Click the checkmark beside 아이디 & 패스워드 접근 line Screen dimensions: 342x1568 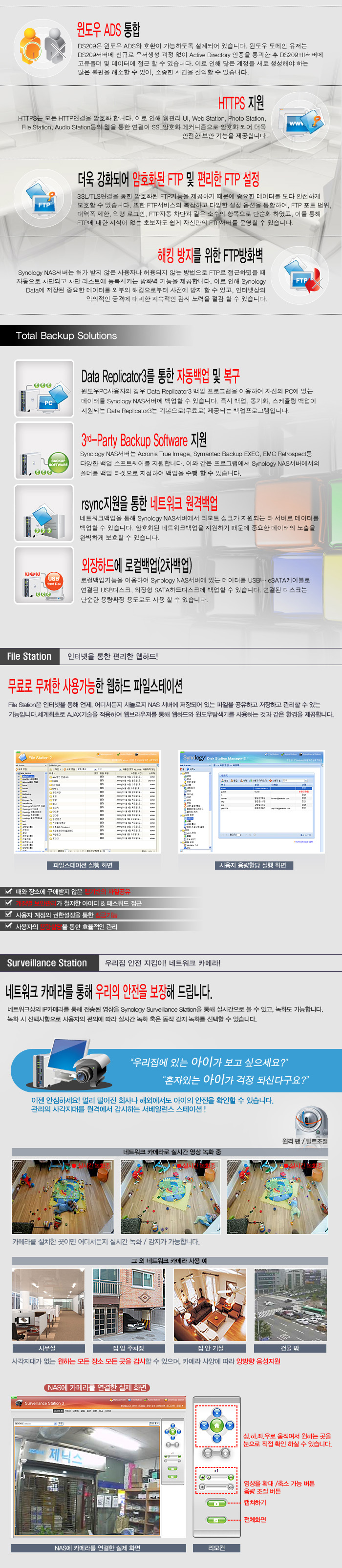(8, 903)
